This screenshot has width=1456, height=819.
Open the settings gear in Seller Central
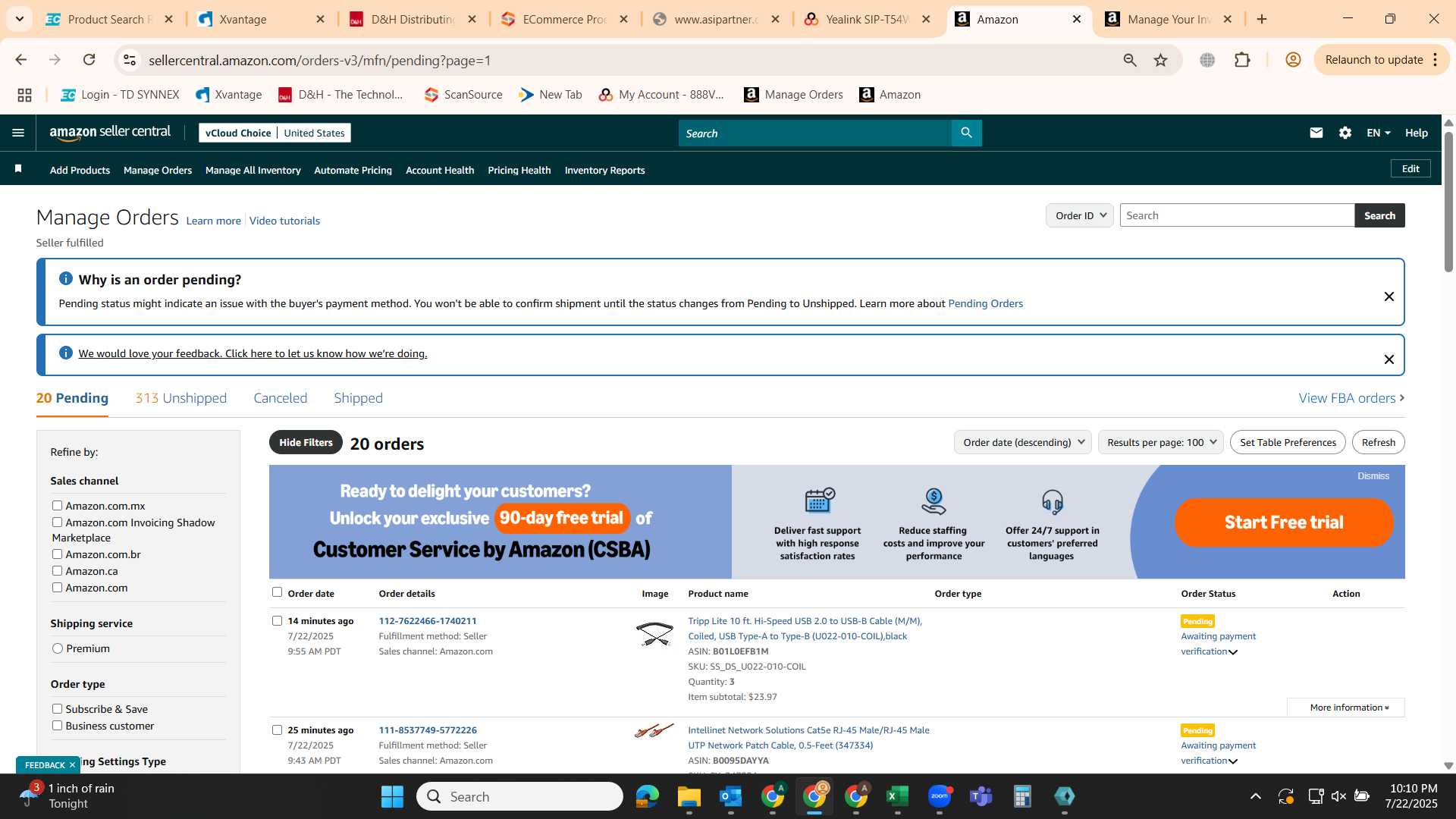point(1345,133)
